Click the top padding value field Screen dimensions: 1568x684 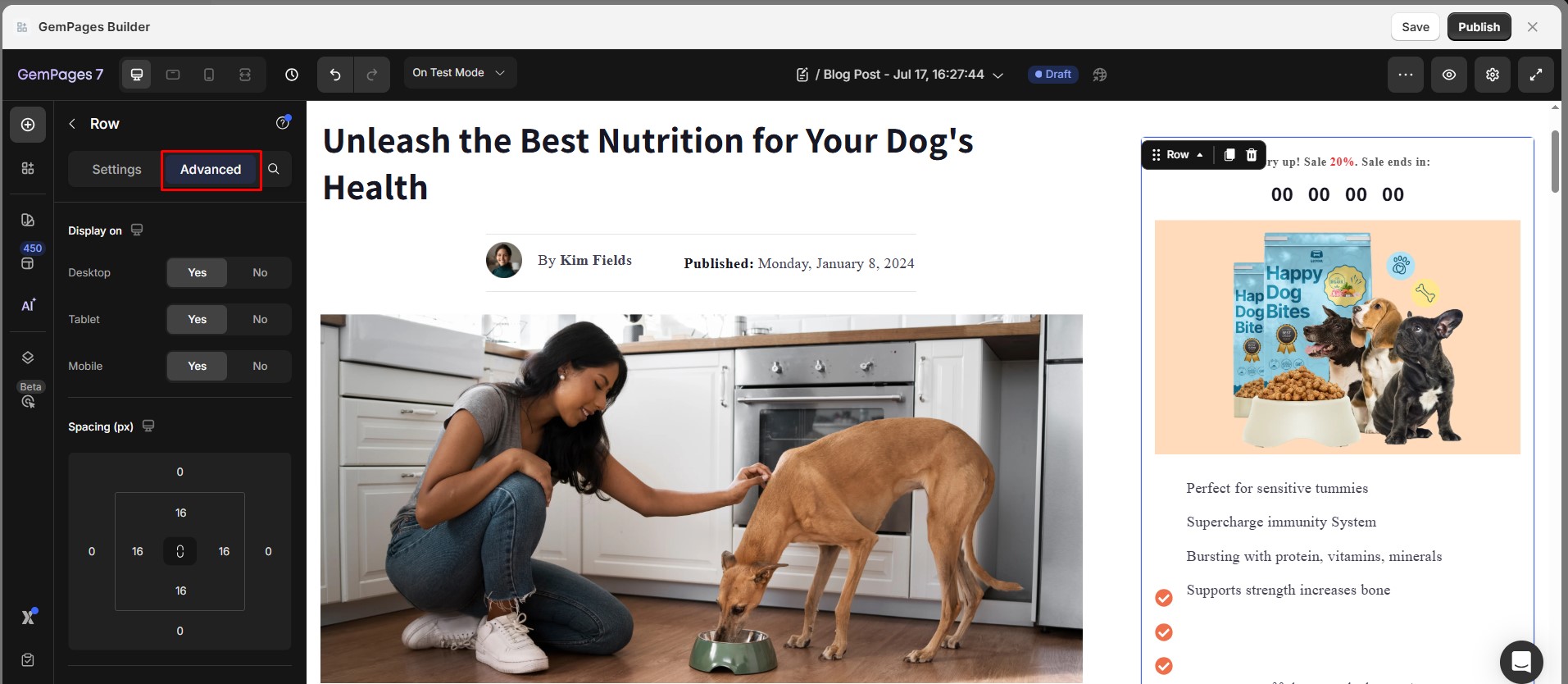pos(180,513)
